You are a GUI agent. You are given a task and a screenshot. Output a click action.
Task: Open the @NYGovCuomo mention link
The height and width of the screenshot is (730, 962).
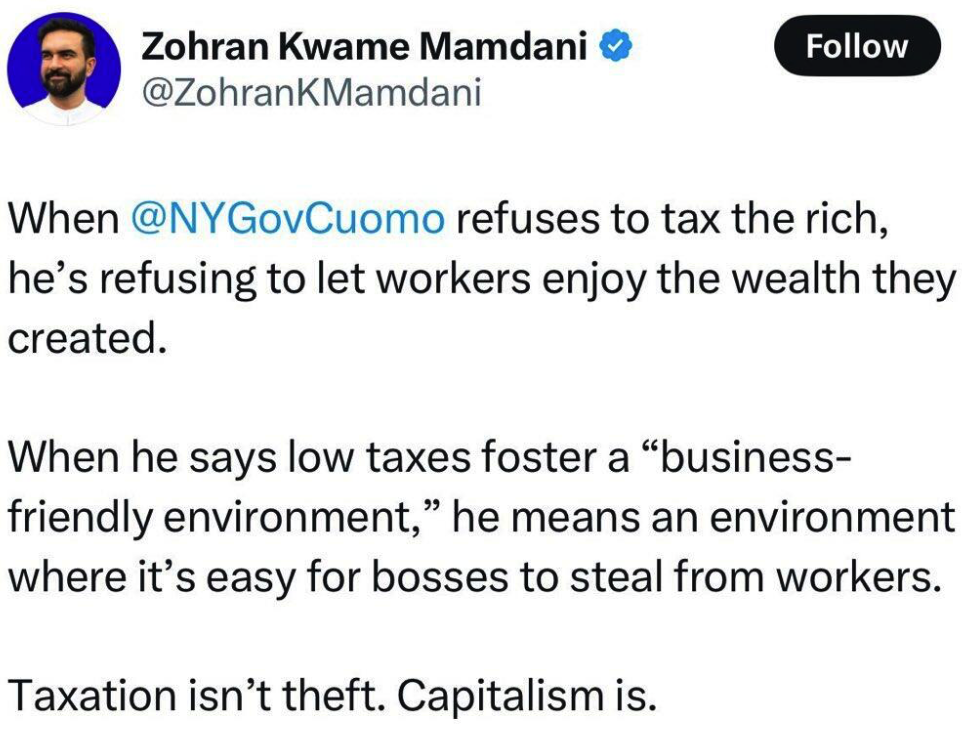click(288, 219)
